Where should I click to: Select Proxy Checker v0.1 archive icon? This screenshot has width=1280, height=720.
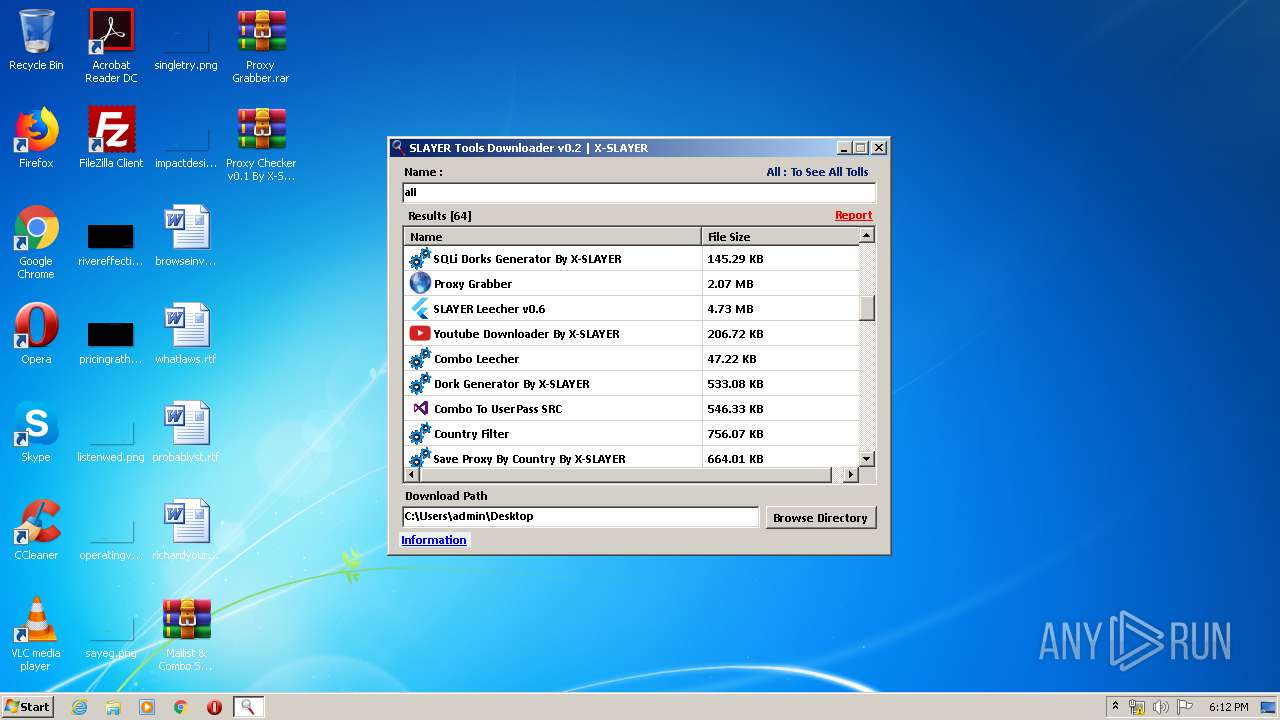click(261, 144)
